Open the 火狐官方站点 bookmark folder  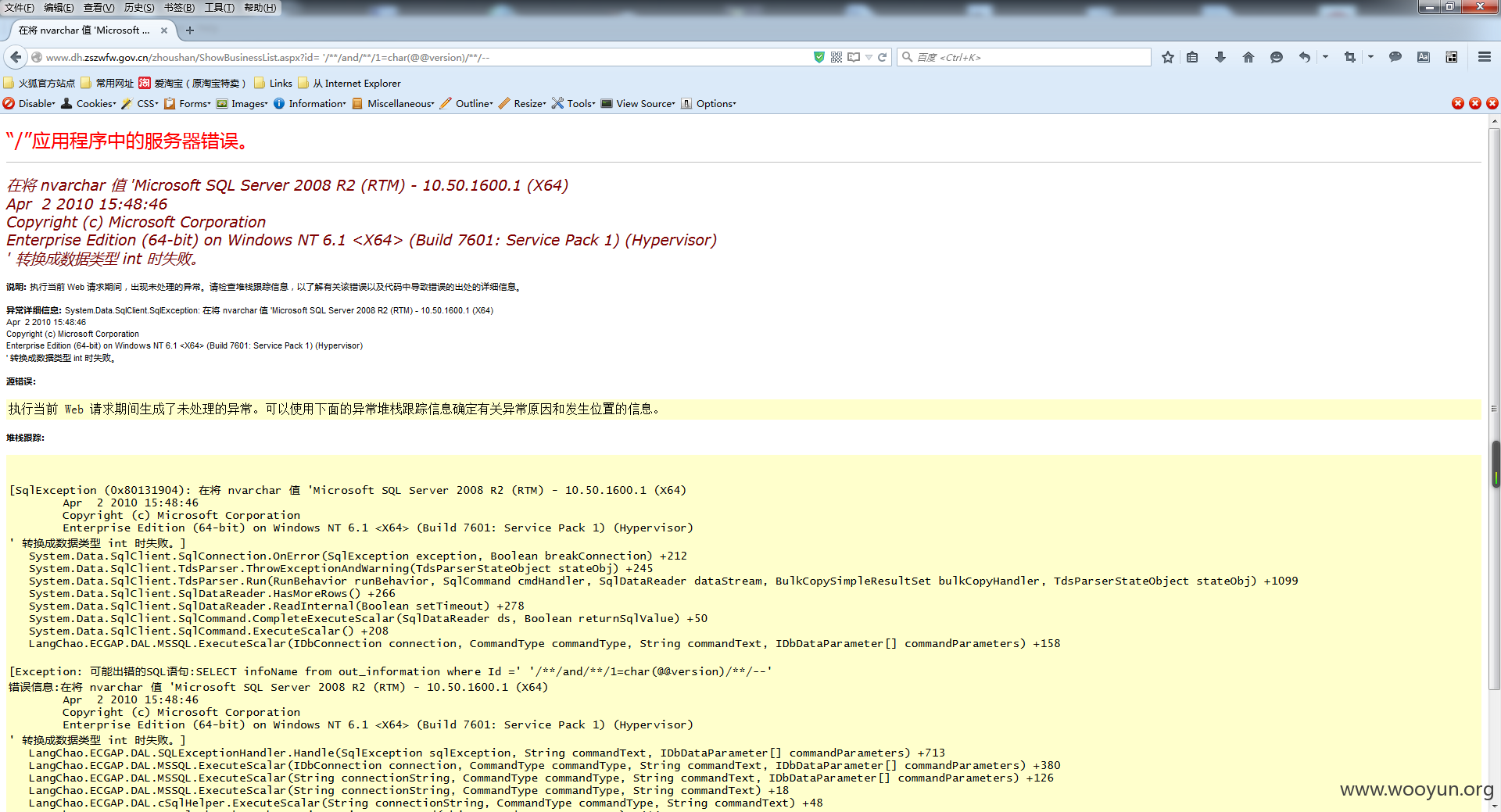pos(40,83)
